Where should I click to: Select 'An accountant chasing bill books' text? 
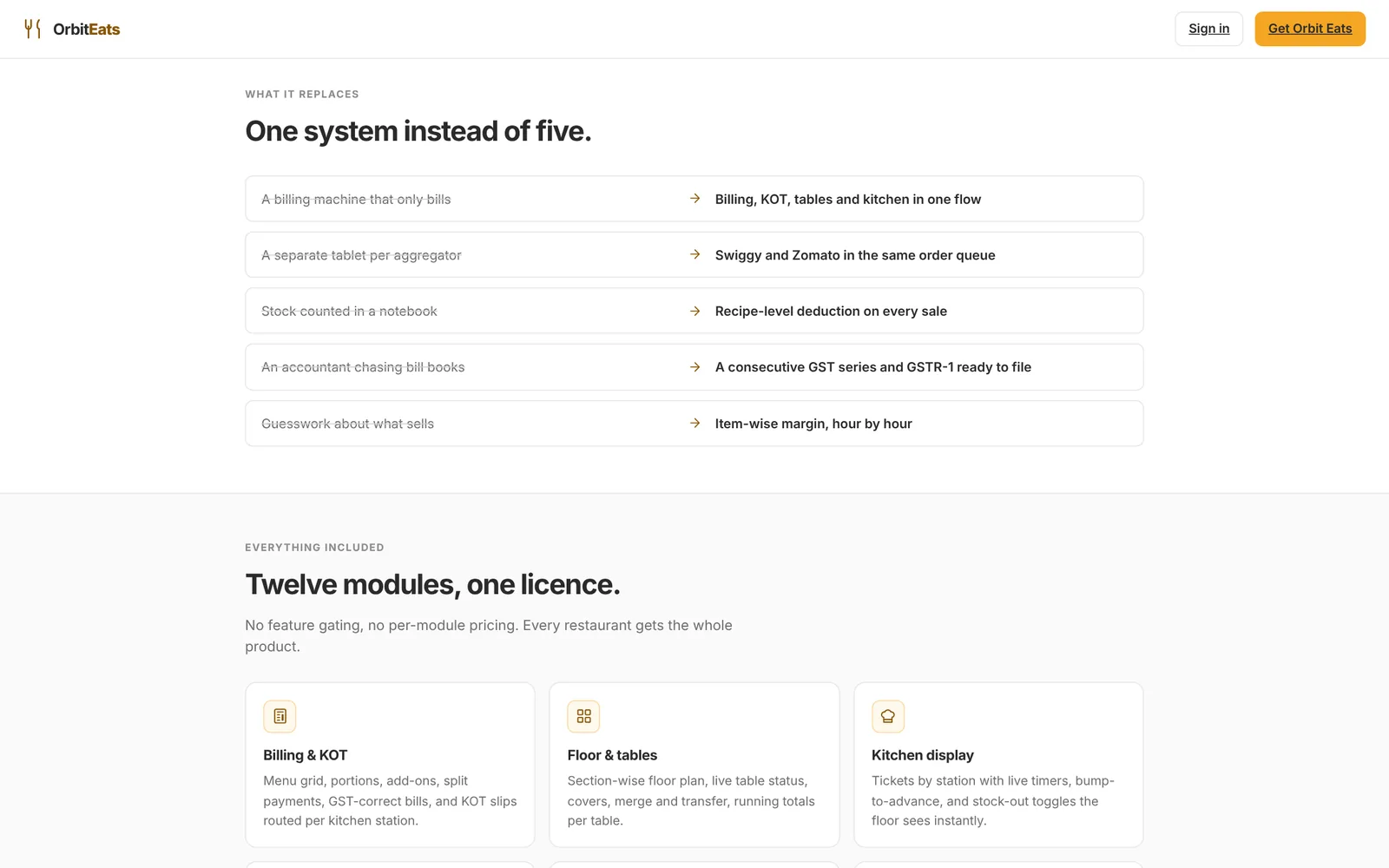(363, 367)
